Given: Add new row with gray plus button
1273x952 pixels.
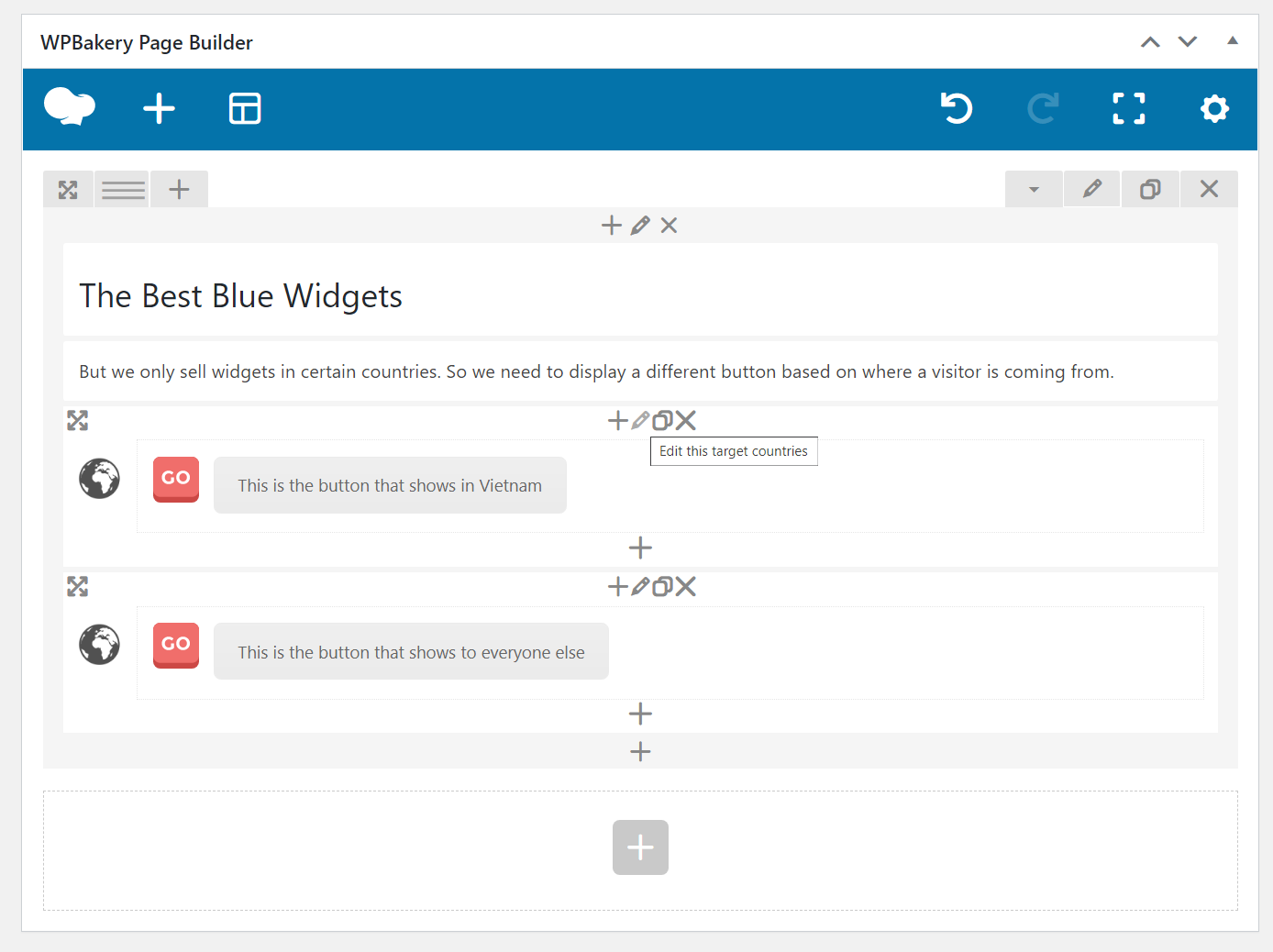Looking at the screenshot, I should 640,847.
